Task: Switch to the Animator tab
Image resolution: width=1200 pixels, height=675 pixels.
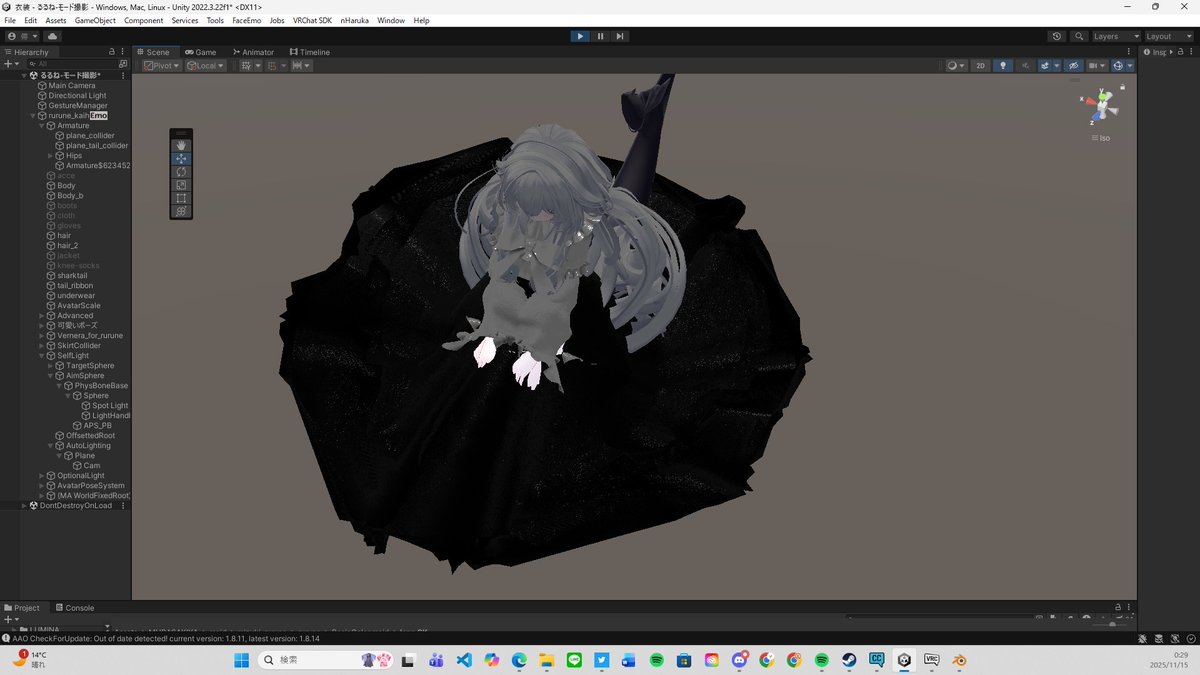Action: pyautogui.click(x=253, y=52)
